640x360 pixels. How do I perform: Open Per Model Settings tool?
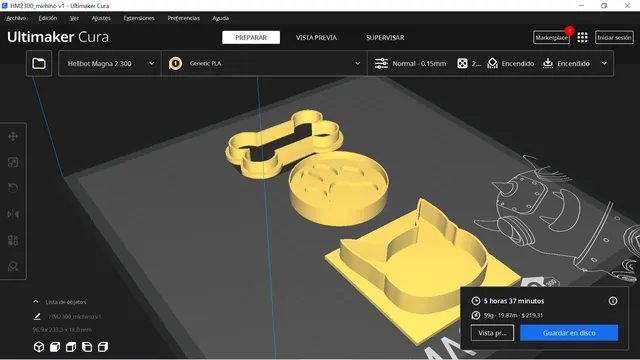coord(13,240)
